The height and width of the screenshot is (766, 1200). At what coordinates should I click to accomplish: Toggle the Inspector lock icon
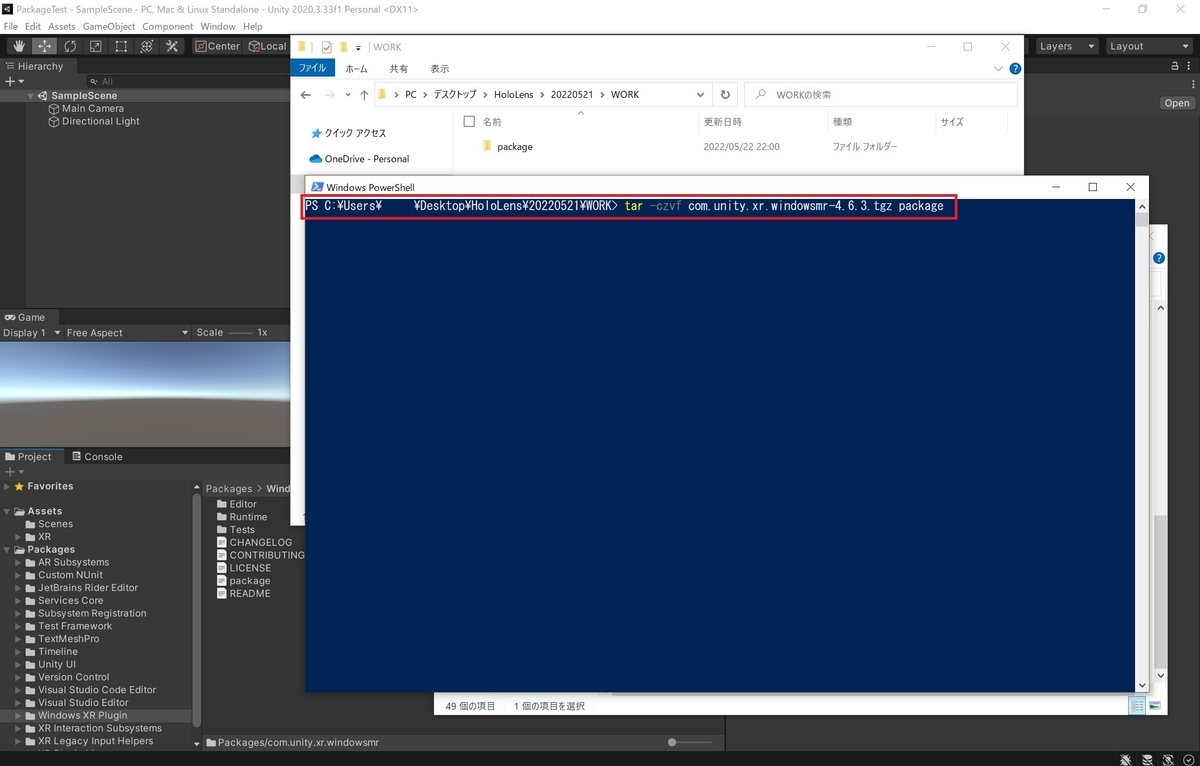click(x=1175, y=66)
